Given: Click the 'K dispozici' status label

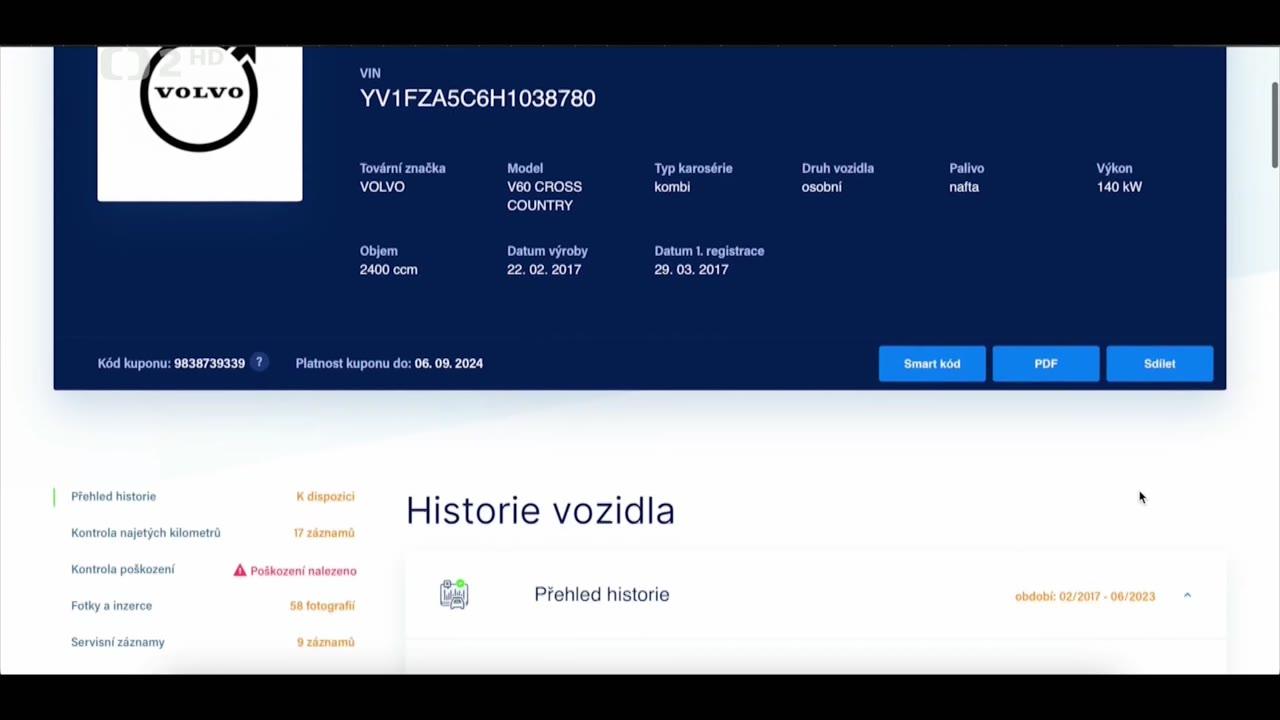Looking at the screenshot, I should click(x=325, y=496).
